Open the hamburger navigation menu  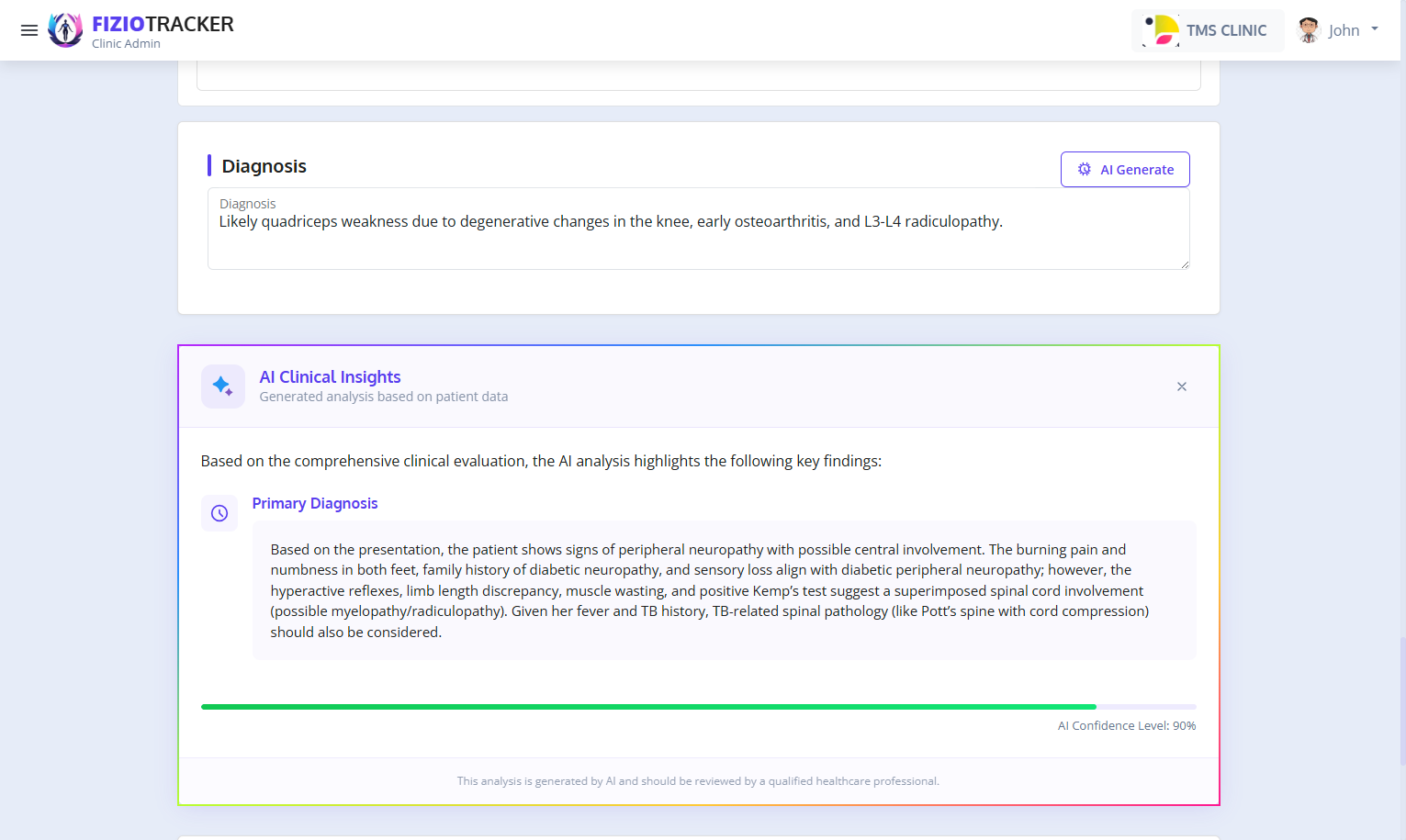pos(28,29)
